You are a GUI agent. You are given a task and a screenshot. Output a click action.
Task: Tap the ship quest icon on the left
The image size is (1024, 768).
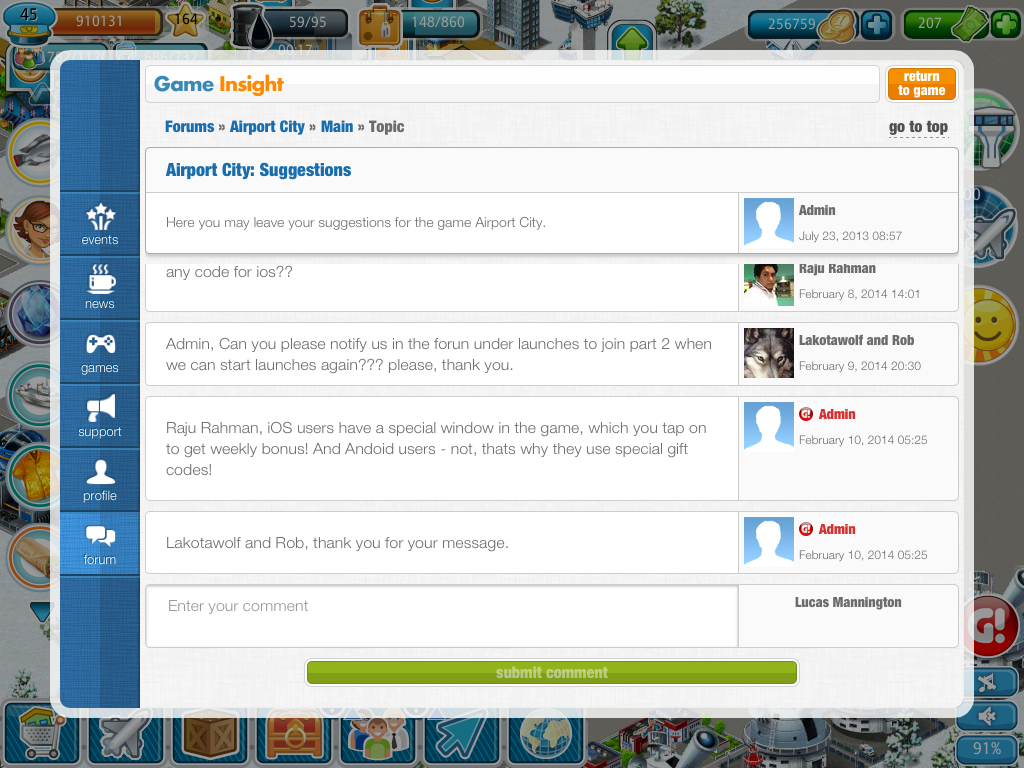[x=31, y=394]
